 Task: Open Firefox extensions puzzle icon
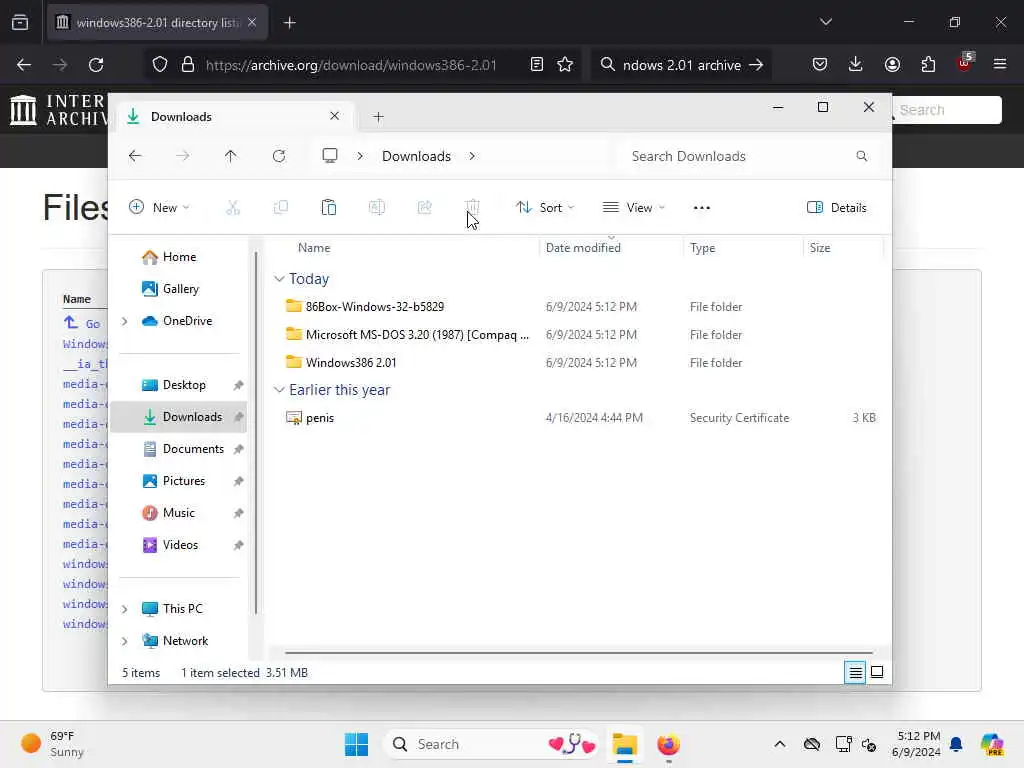point(928,64)
